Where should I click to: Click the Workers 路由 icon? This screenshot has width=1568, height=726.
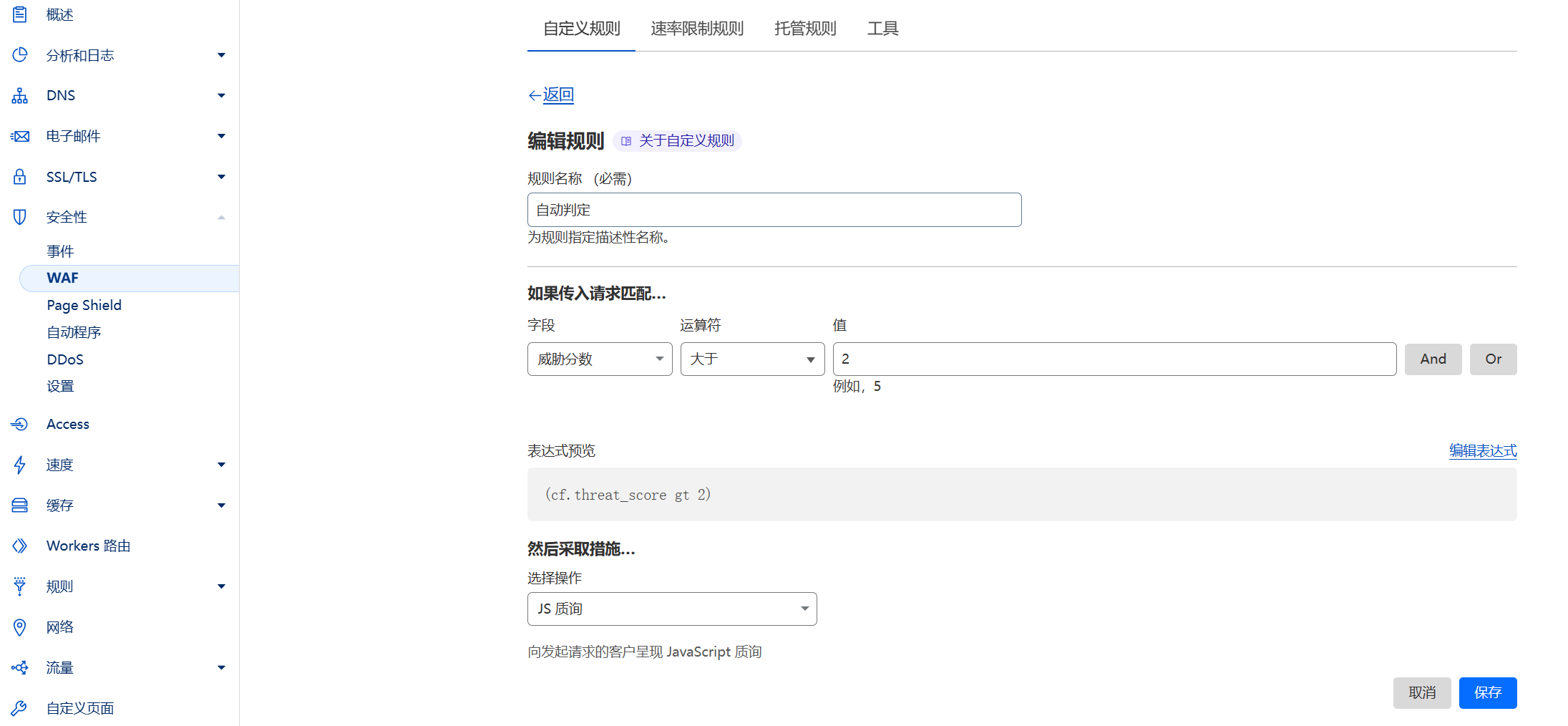click(x=19, y=545)
